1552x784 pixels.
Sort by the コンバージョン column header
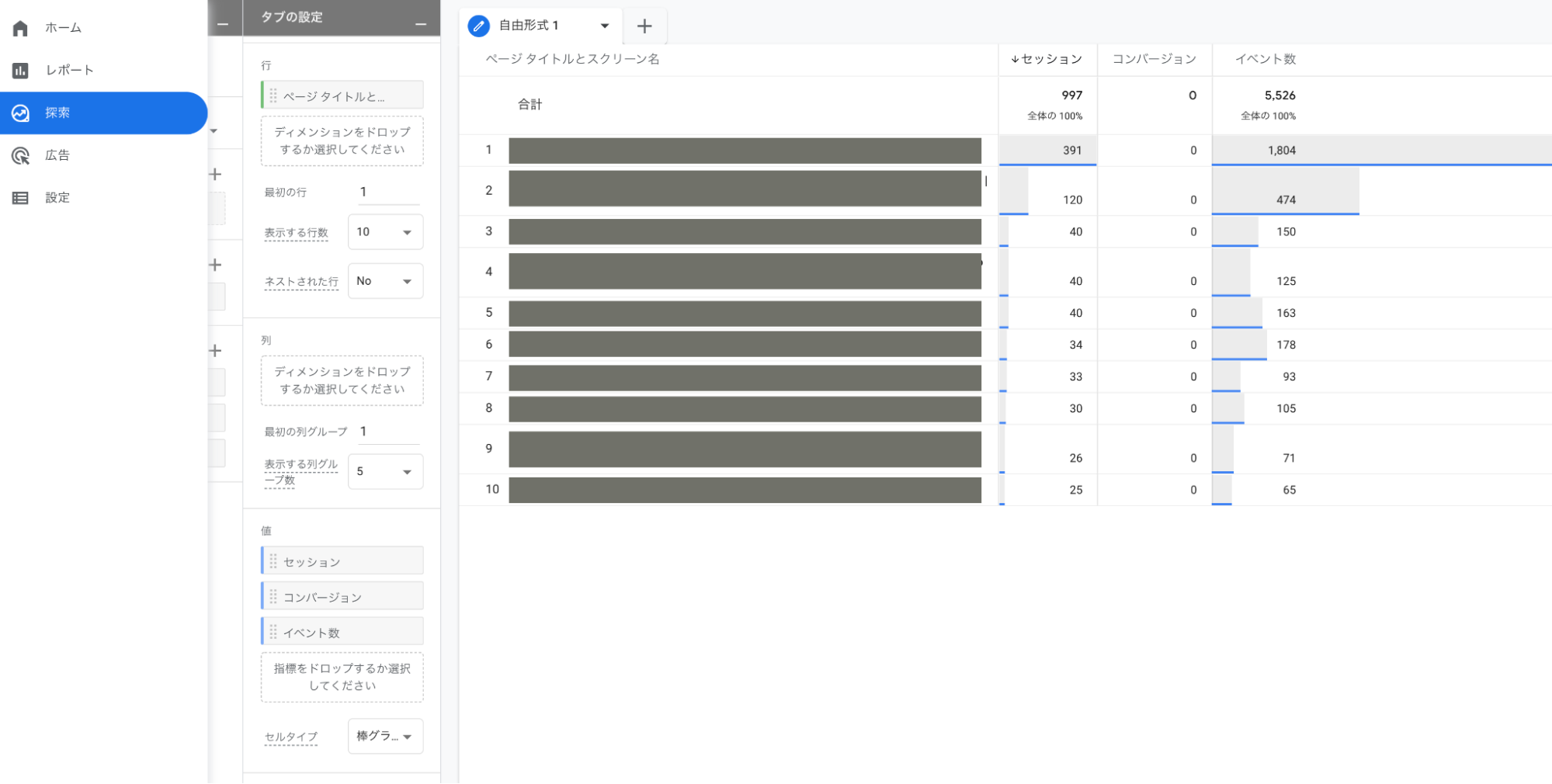click(x=1154, y=59)
